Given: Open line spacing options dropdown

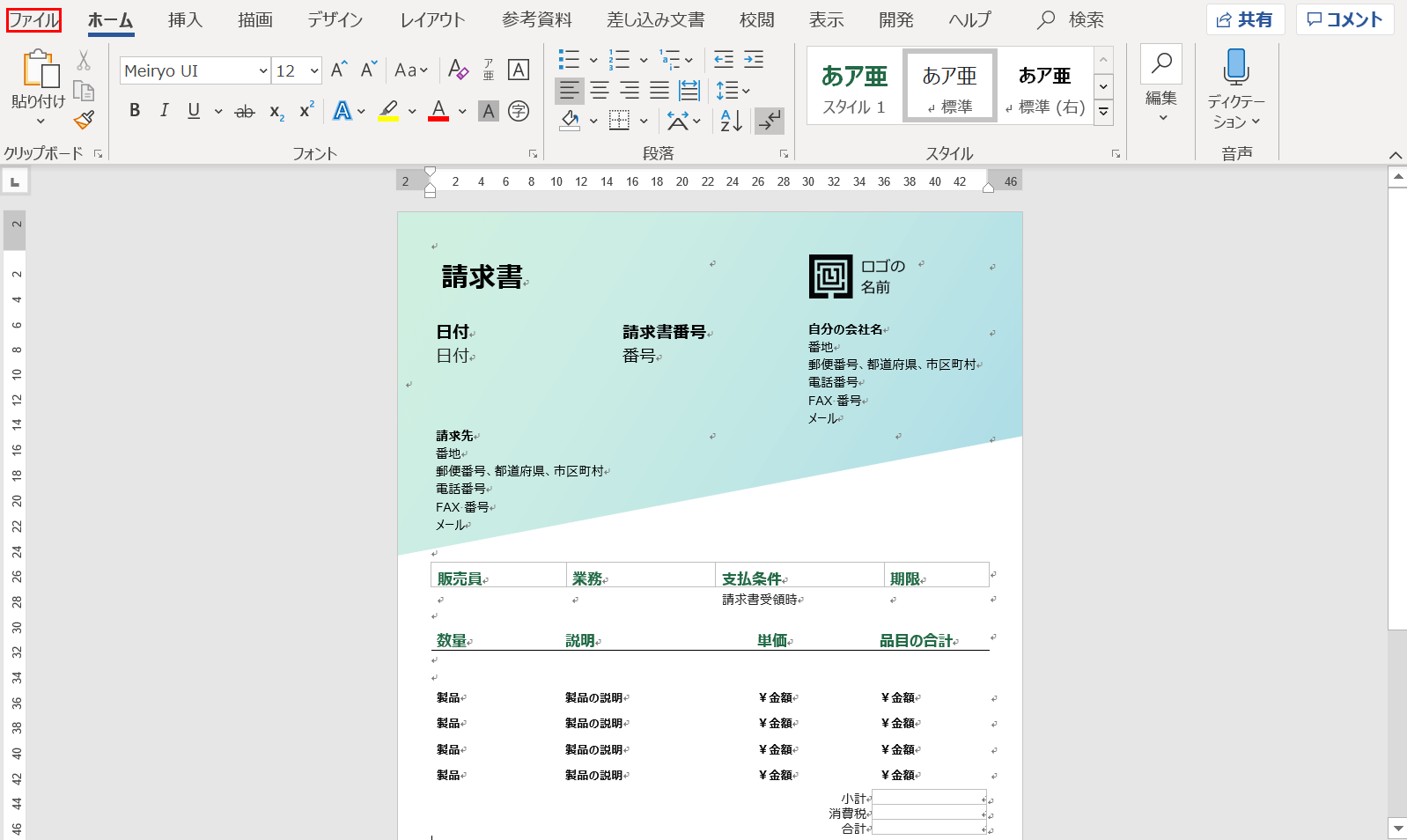Looking at the screenshot, I should coord(733,91).
